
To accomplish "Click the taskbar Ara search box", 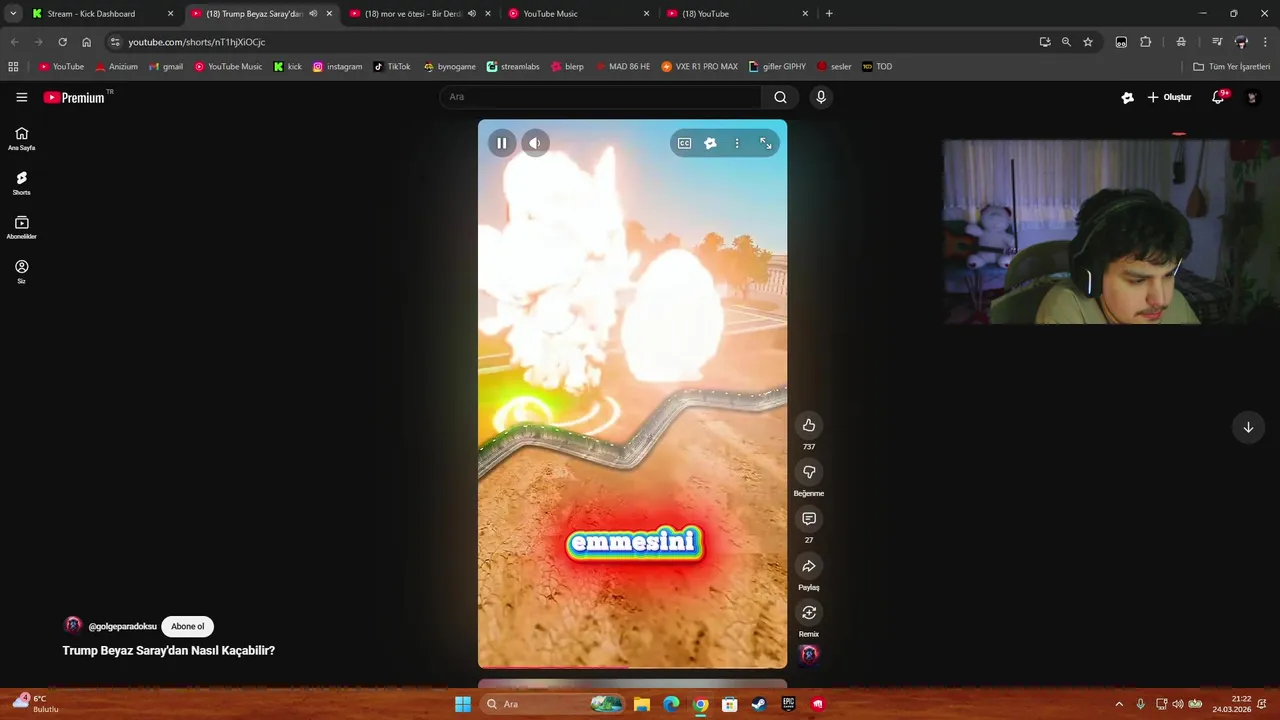I will tap(553, 704).
